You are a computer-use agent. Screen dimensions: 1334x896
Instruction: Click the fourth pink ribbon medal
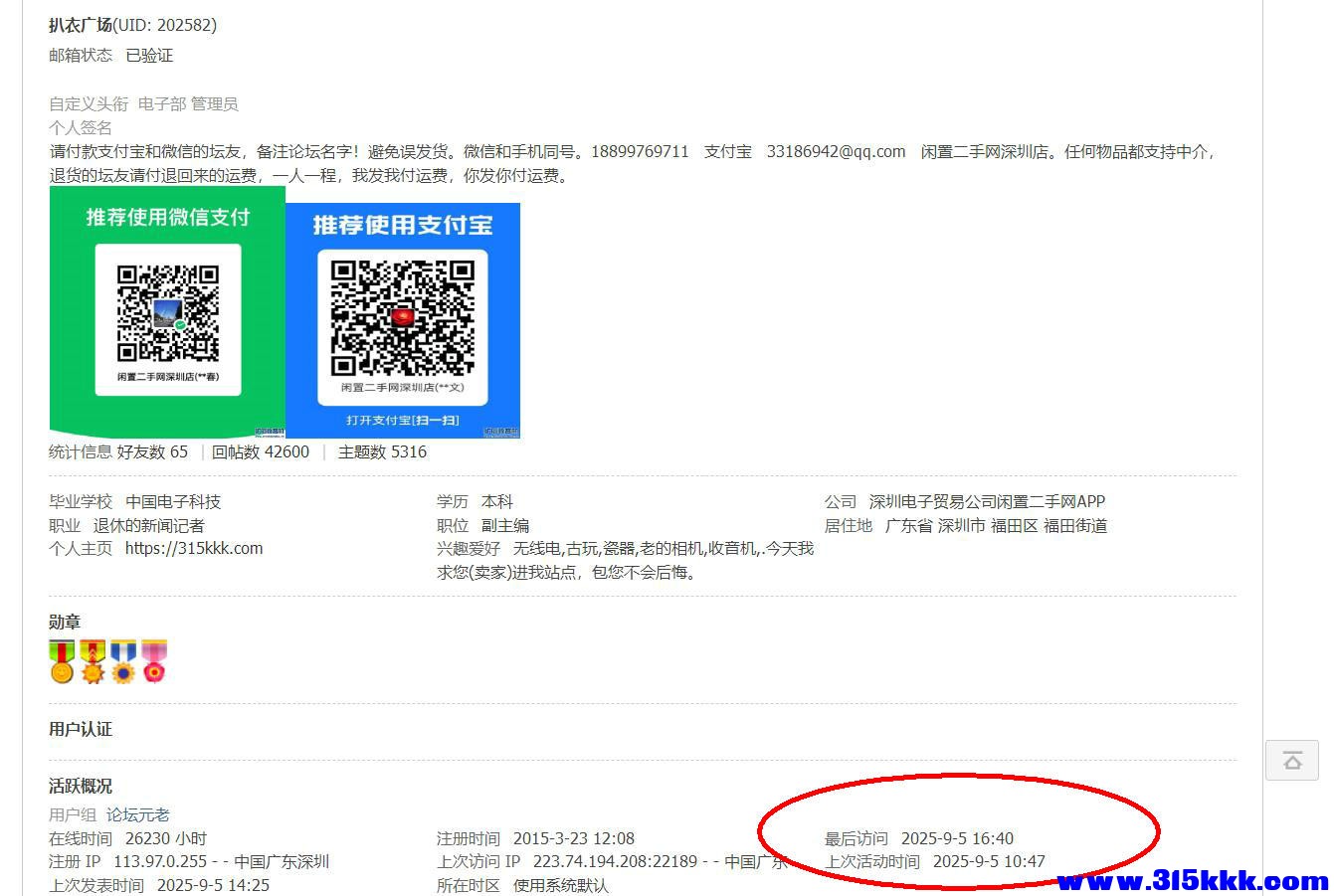coord(154,661)
